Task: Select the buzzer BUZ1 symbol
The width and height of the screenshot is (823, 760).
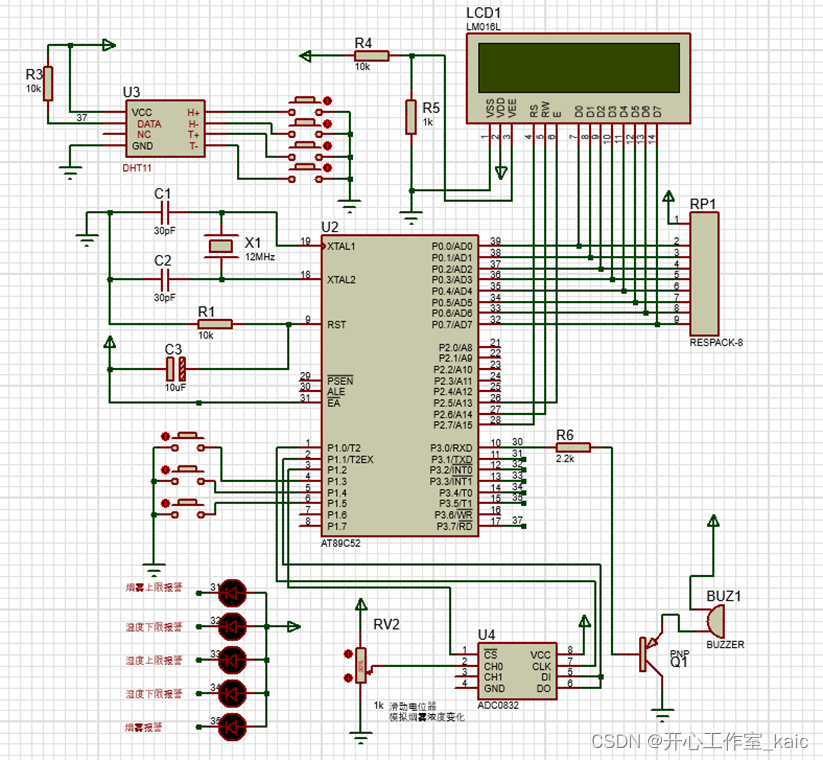Action: coord(715,620)
